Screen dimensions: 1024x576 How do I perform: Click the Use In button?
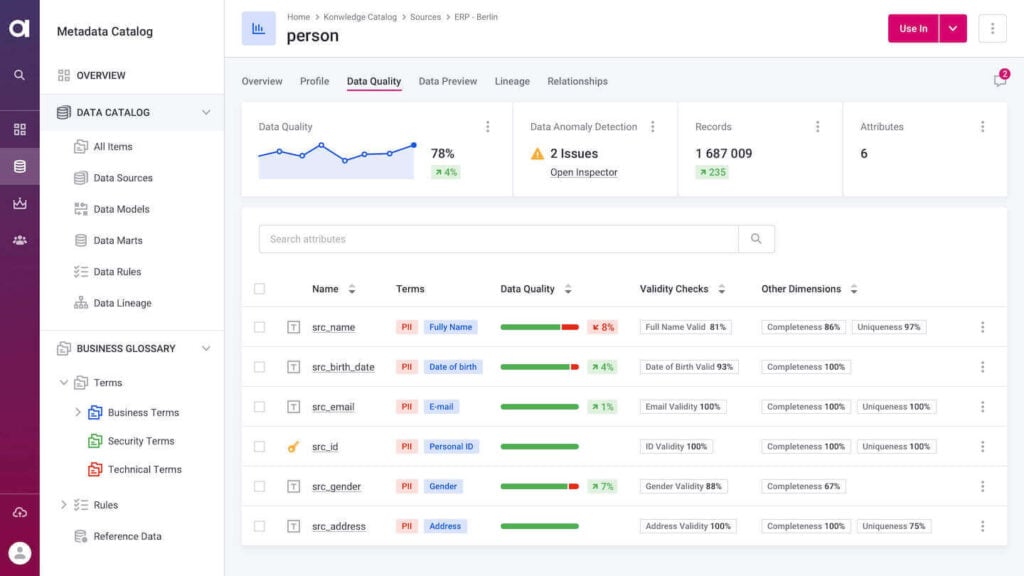coord(912,29)
